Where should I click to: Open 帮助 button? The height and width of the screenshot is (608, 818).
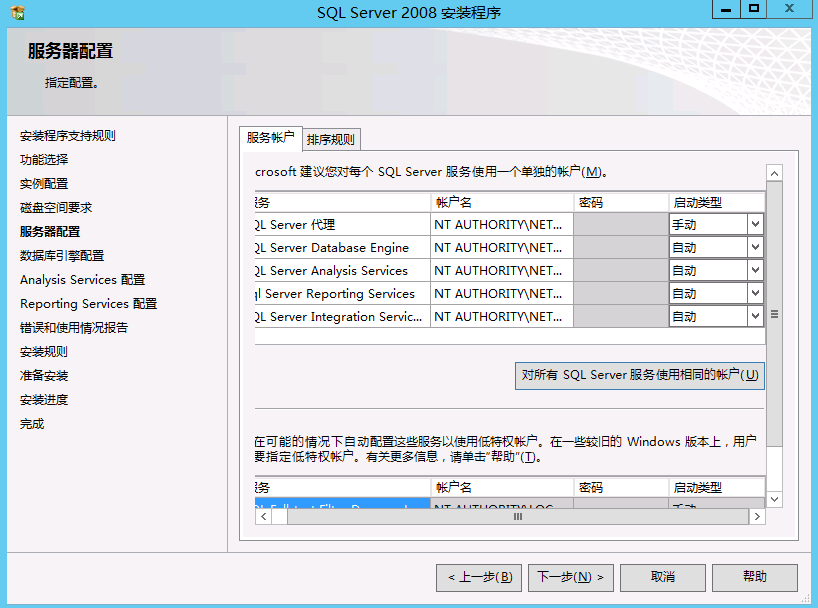pos(754,577)
